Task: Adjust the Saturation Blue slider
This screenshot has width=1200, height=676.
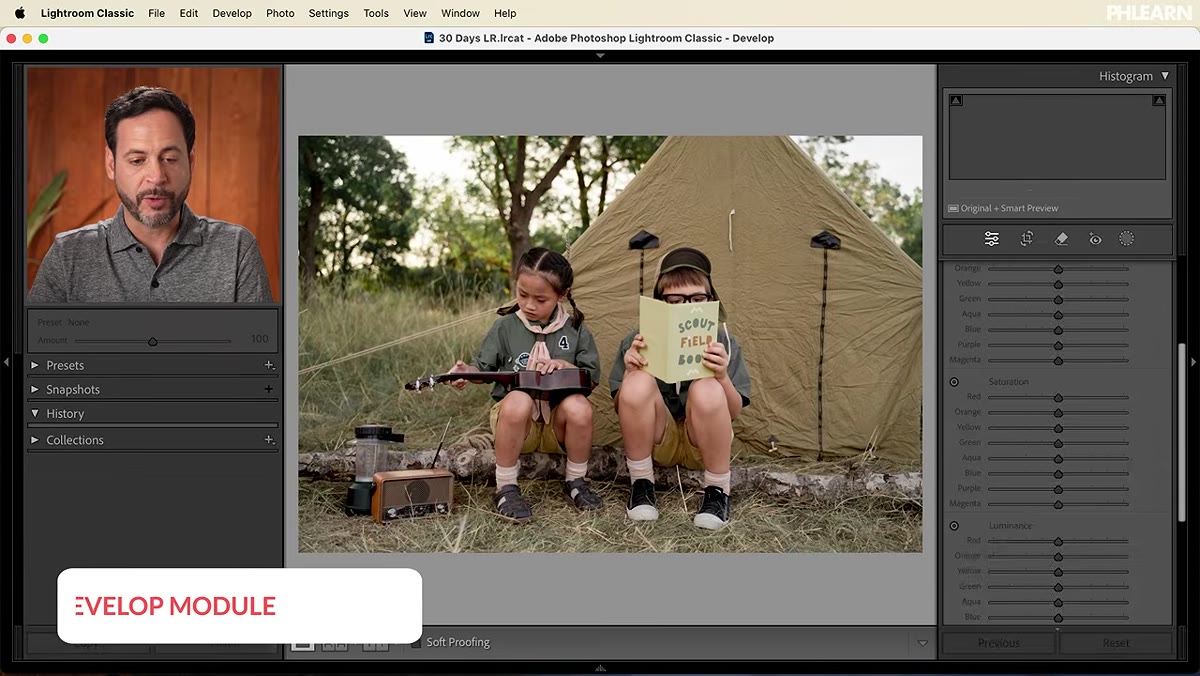Action: click(1058, 474)
